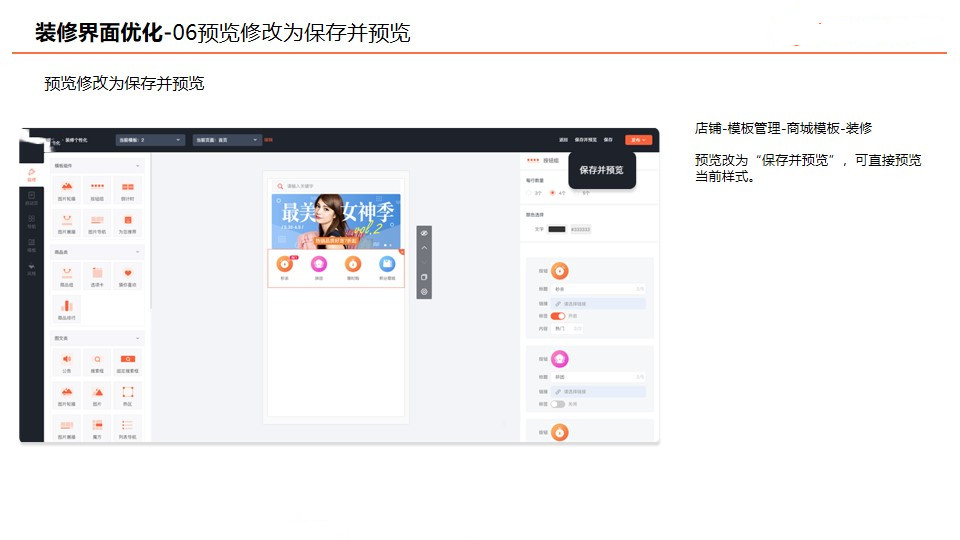The width and height of the screenshot is (960, 540).
Task: Click the bottom circular icon on canvas toolbar
Action: click(424, 292)
